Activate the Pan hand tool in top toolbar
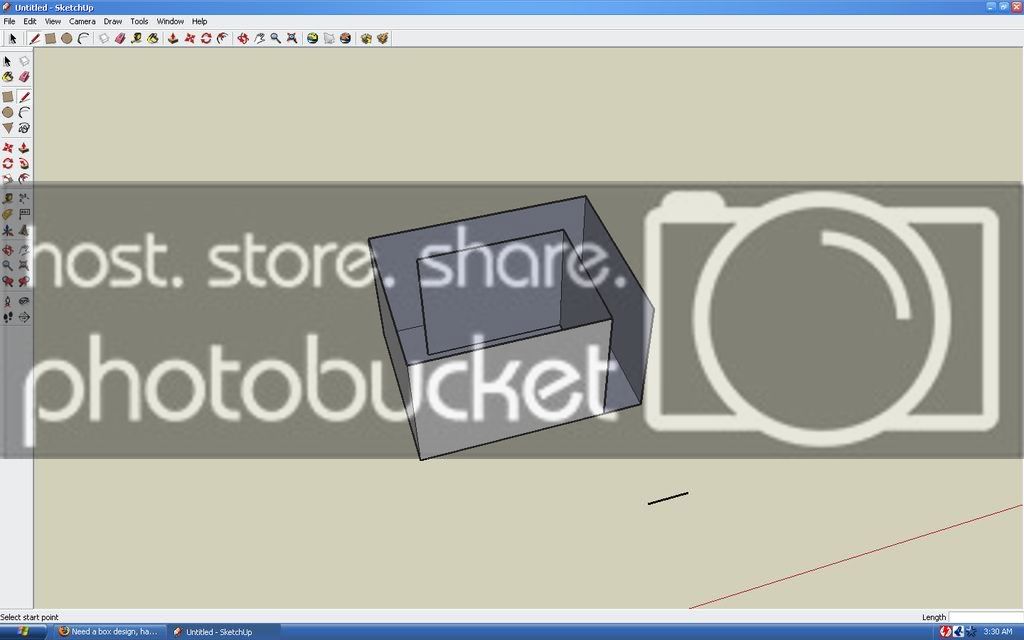The width and height of the screenshot is (1024, 640). click(x=259, y=39)
